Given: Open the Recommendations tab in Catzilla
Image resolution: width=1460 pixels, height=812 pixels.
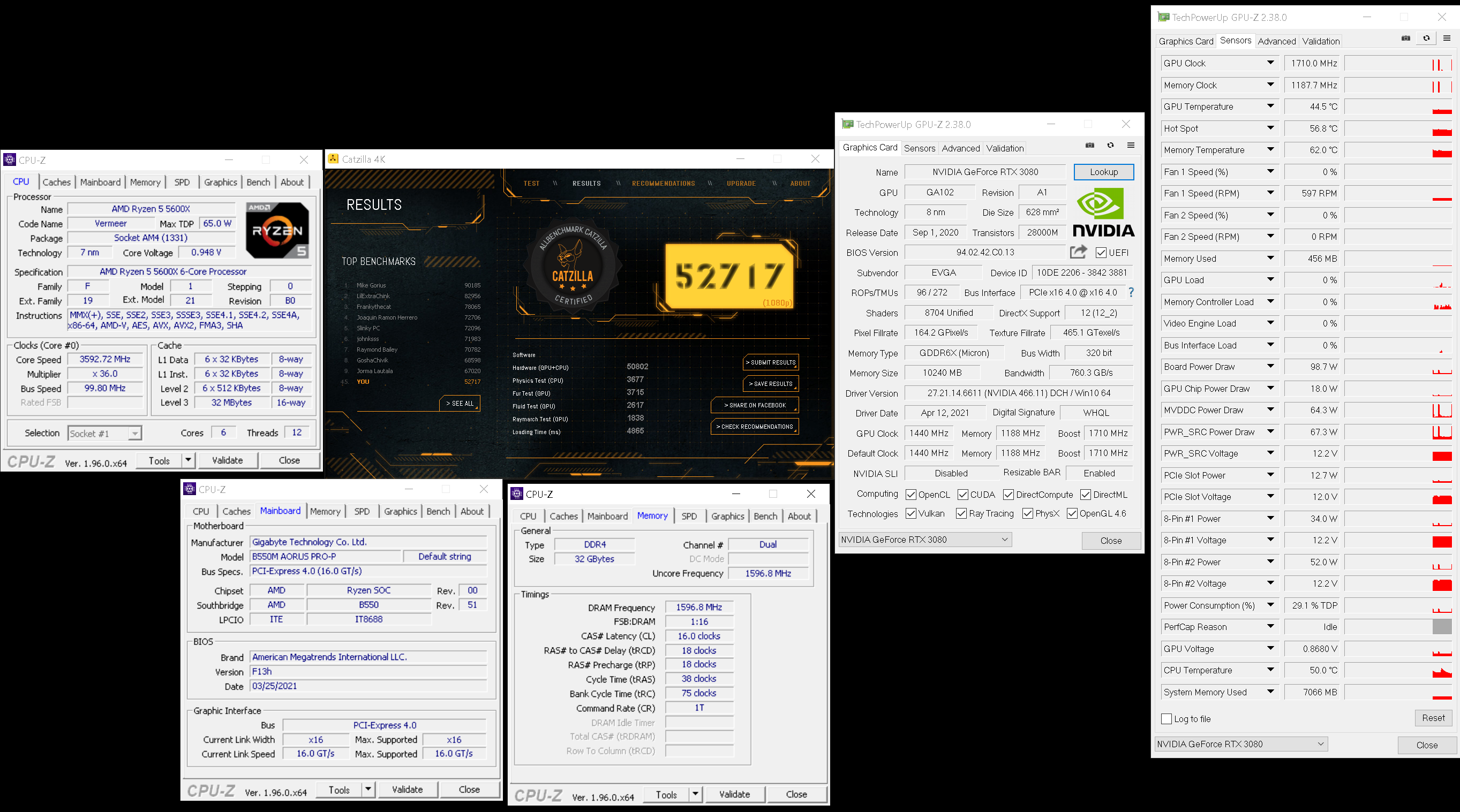Looking at the screenshot, I should coord(663,184).
